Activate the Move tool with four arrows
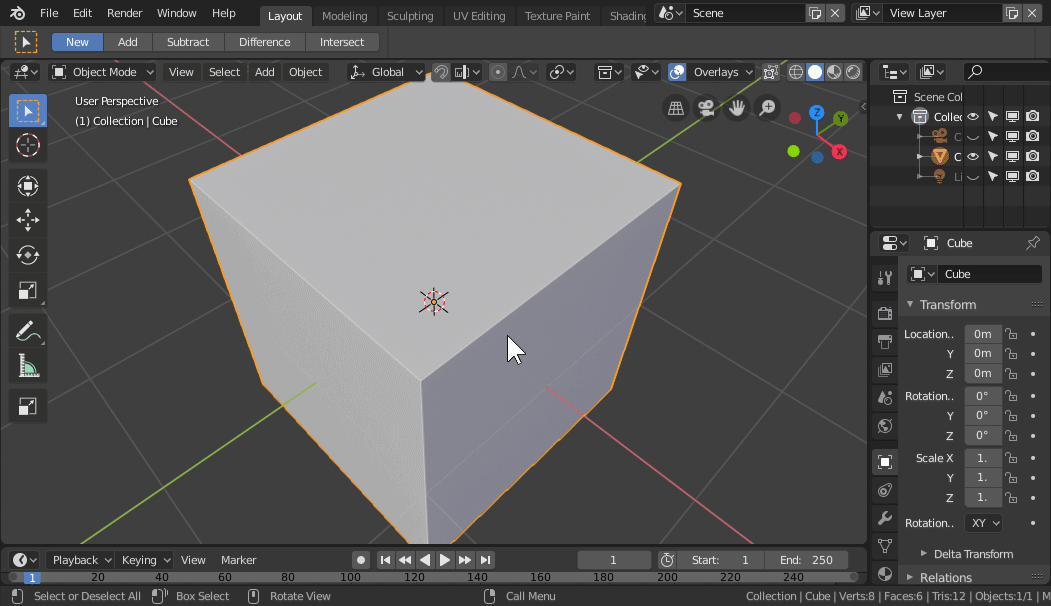 tap(28, 220)
